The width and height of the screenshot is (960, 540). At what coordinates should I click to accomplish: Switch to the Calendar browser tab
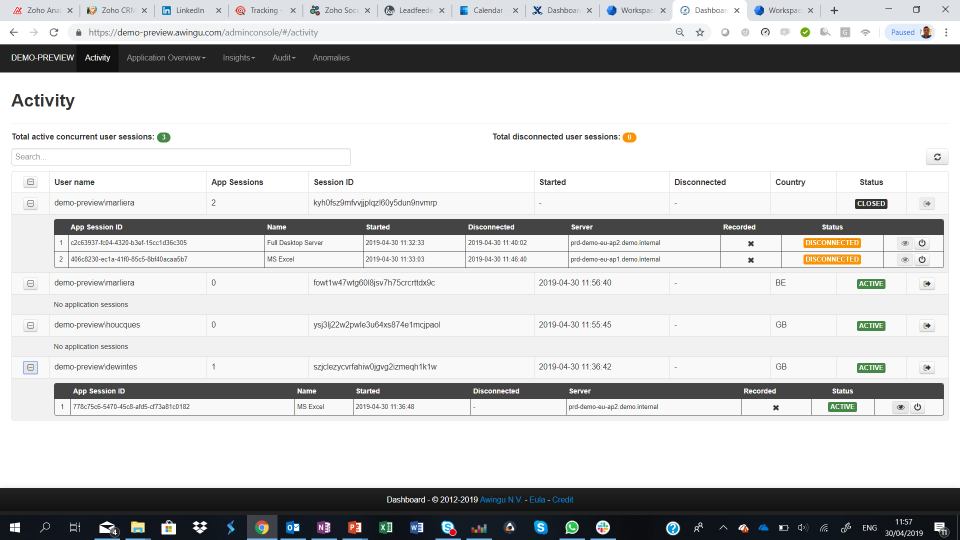(x=487, y=10)
